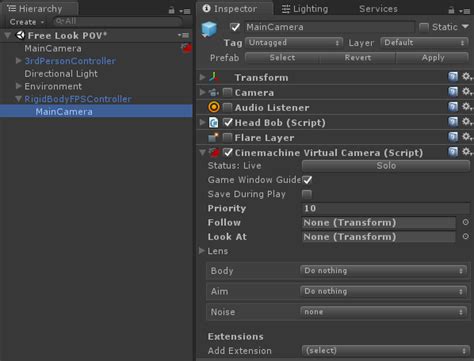The image size is (474, 361).
Task: Lock the Hierarchy panel
Action: coord(171,10)
